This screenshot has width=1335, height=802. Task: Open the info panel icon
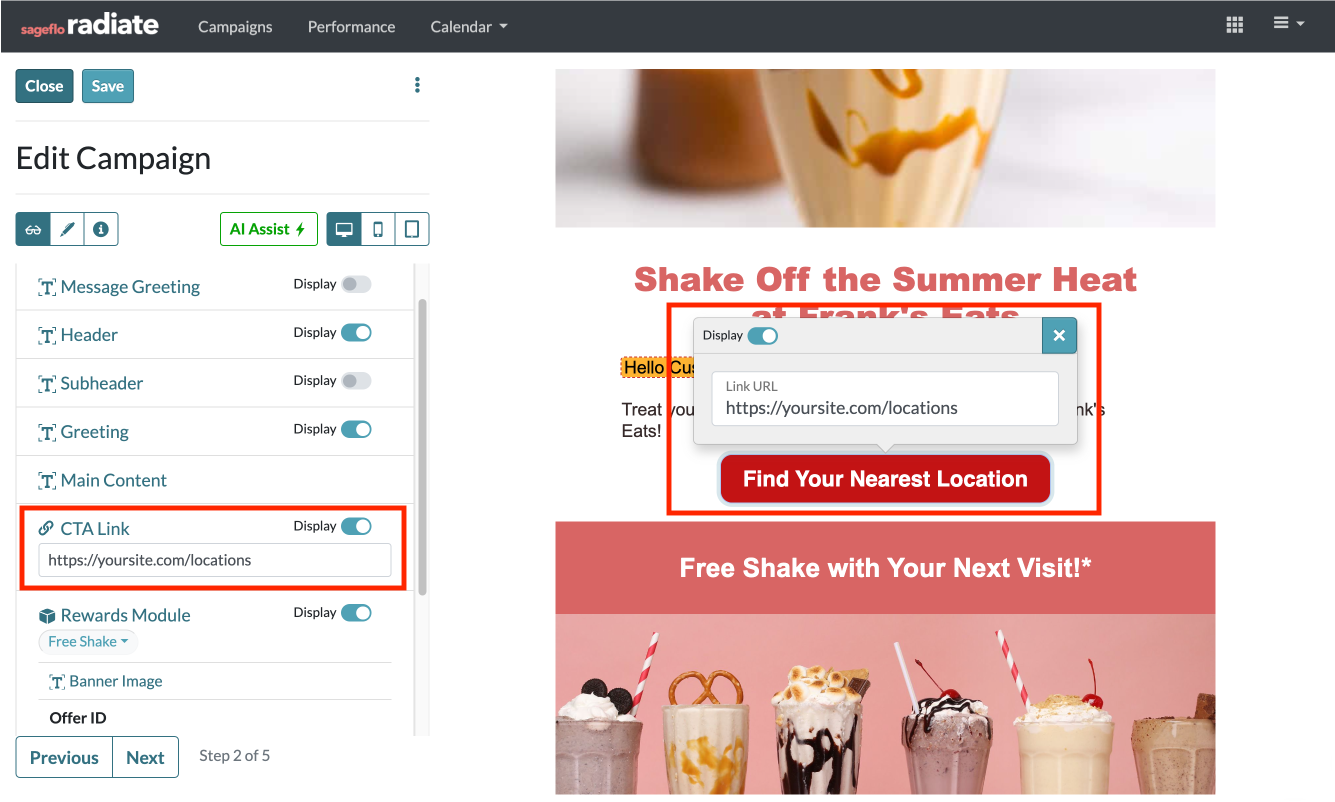101,229
